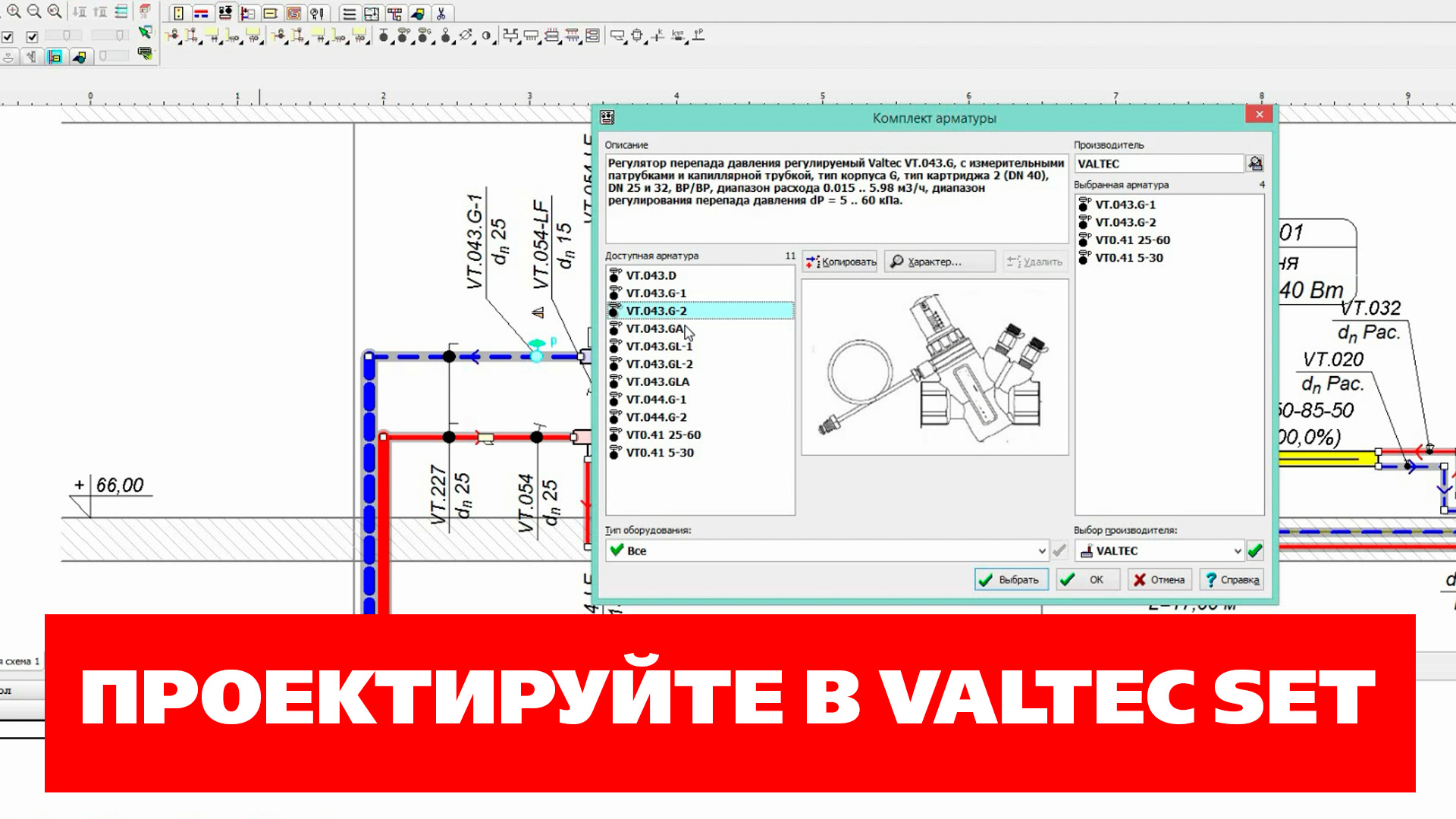Open Характер... characteristics button
The image size is (1456, 819).
tap(940, 262)
